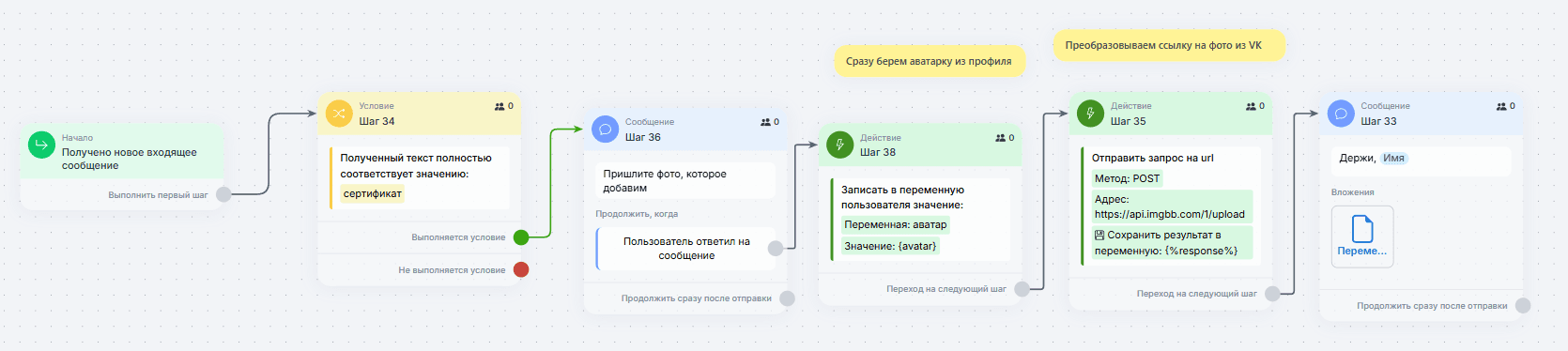Click the Значение: {avatar} tag

[x=890, y=247]
